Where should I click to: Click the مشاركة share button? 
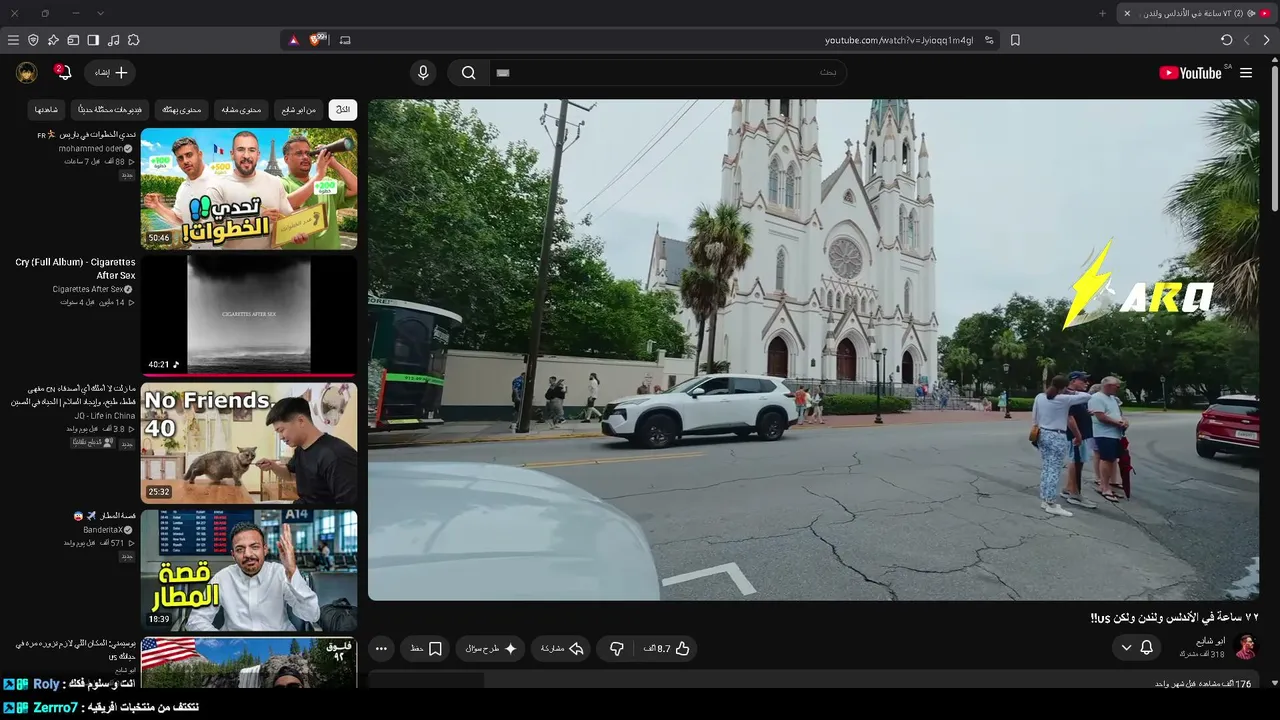562,649
